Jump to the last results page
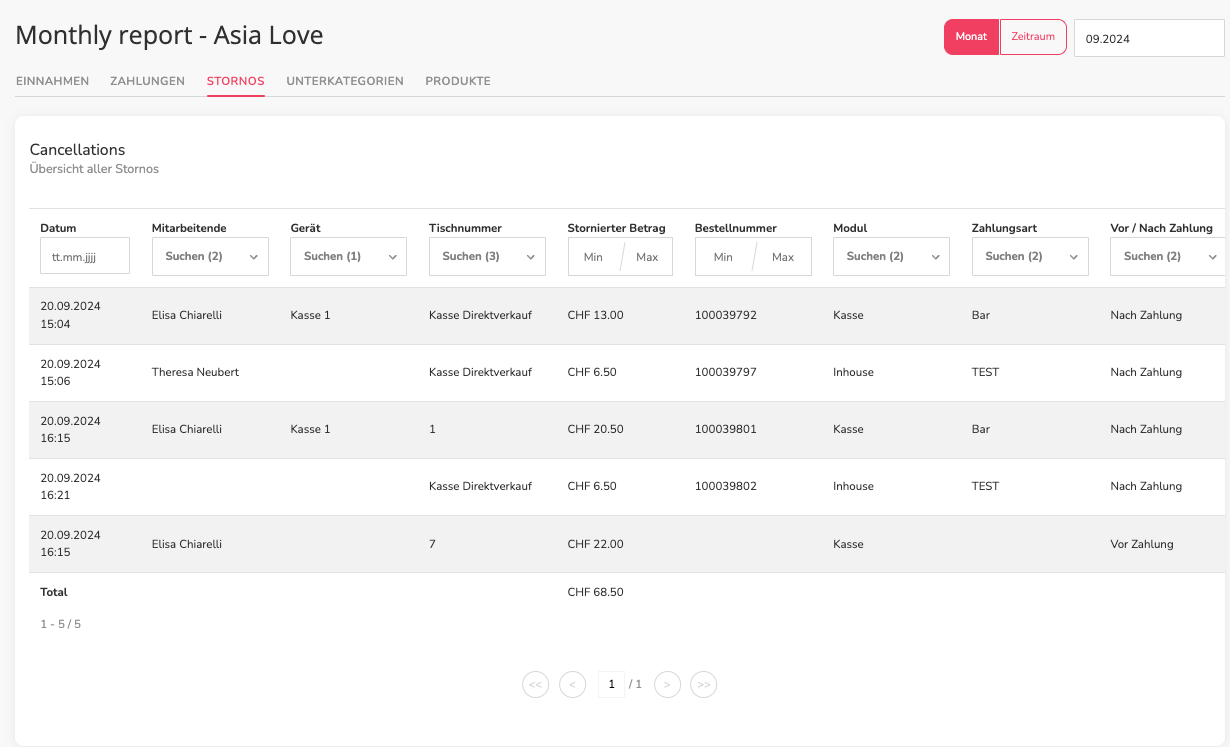Image resolution: width=1230 pixels, height=747 pixels. point(704,684)
